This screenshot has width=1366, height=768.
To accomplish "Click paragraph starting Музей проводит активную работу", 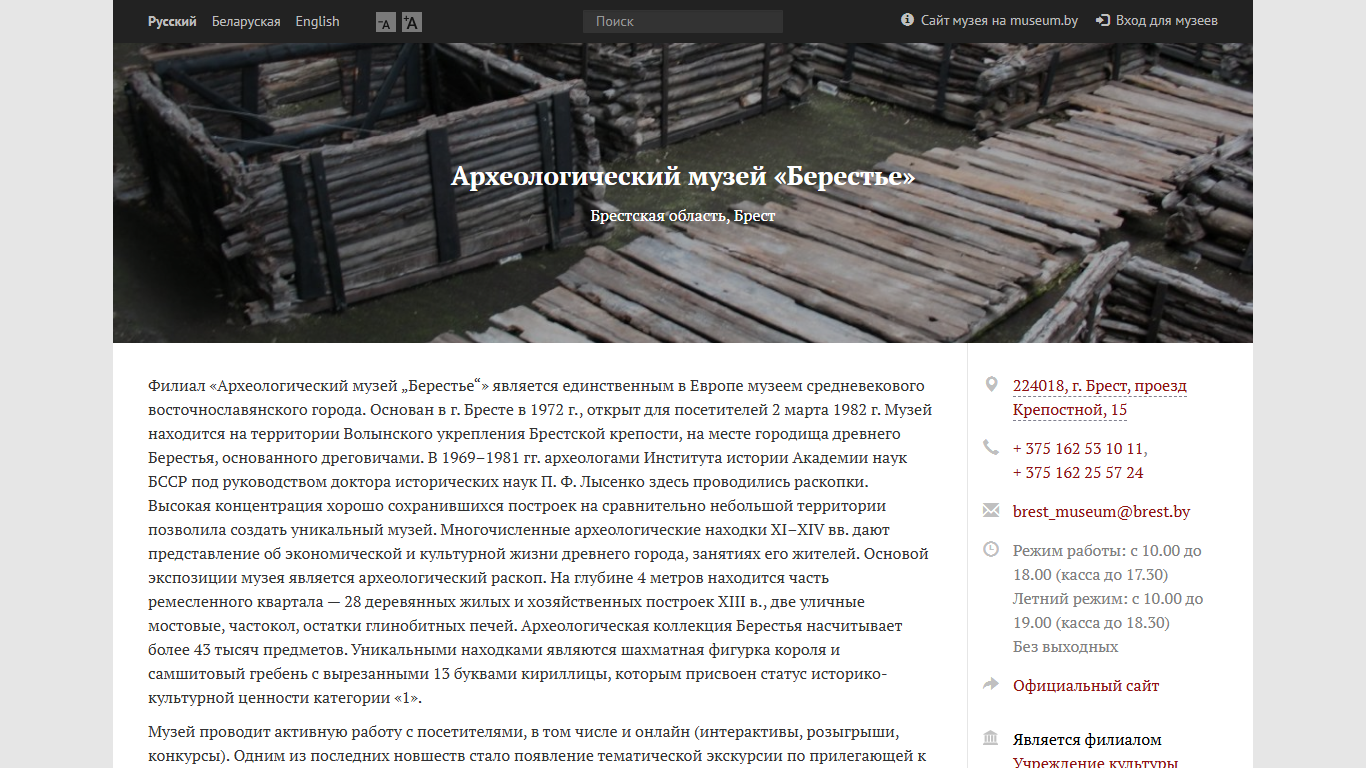I will tap(540, 743).
